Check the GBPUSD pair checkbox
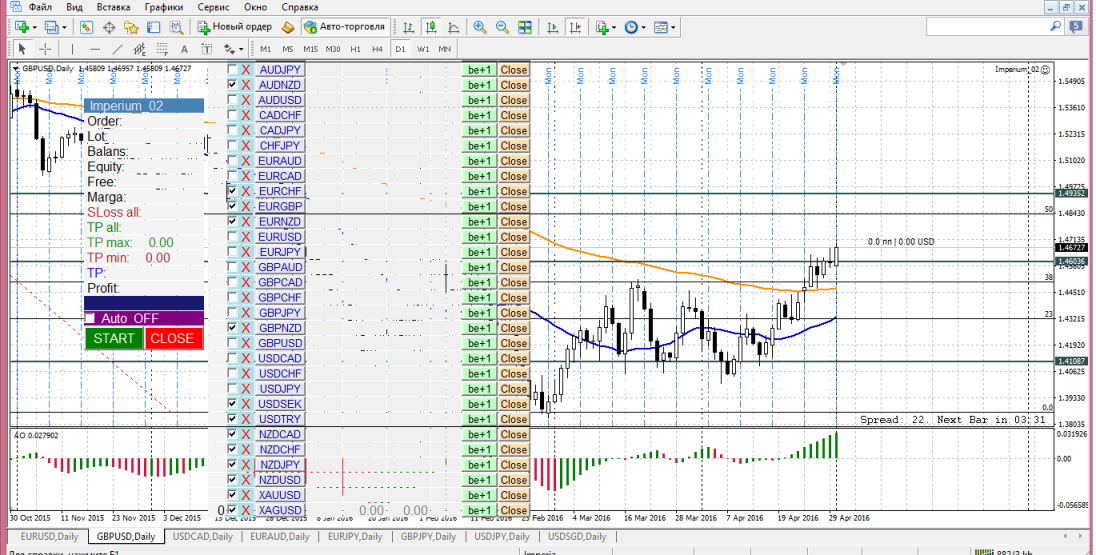This screenshot has height=555, width=1096. pos(233,343)
